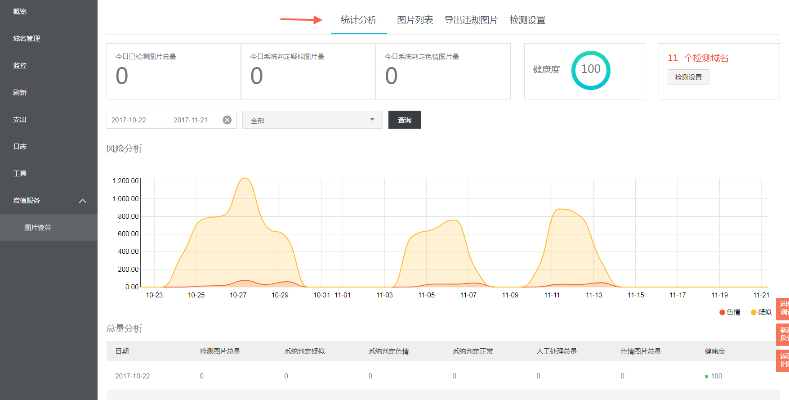This screenshot has width=789, height=400.
Task: Collapse the 增值服务 sidebar section chevron
Action: (83, 201)
